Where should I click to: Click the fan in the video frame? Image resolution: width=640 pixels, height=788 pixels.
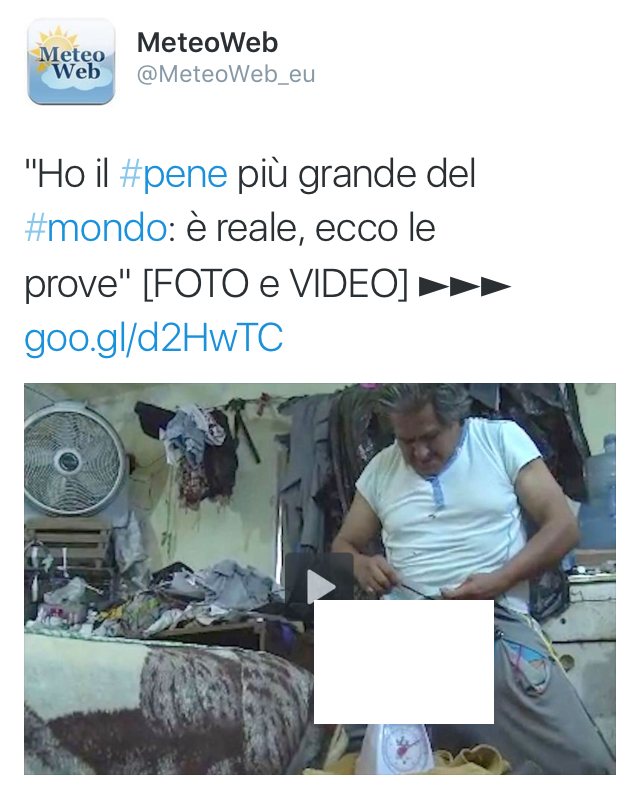(74, 458)
